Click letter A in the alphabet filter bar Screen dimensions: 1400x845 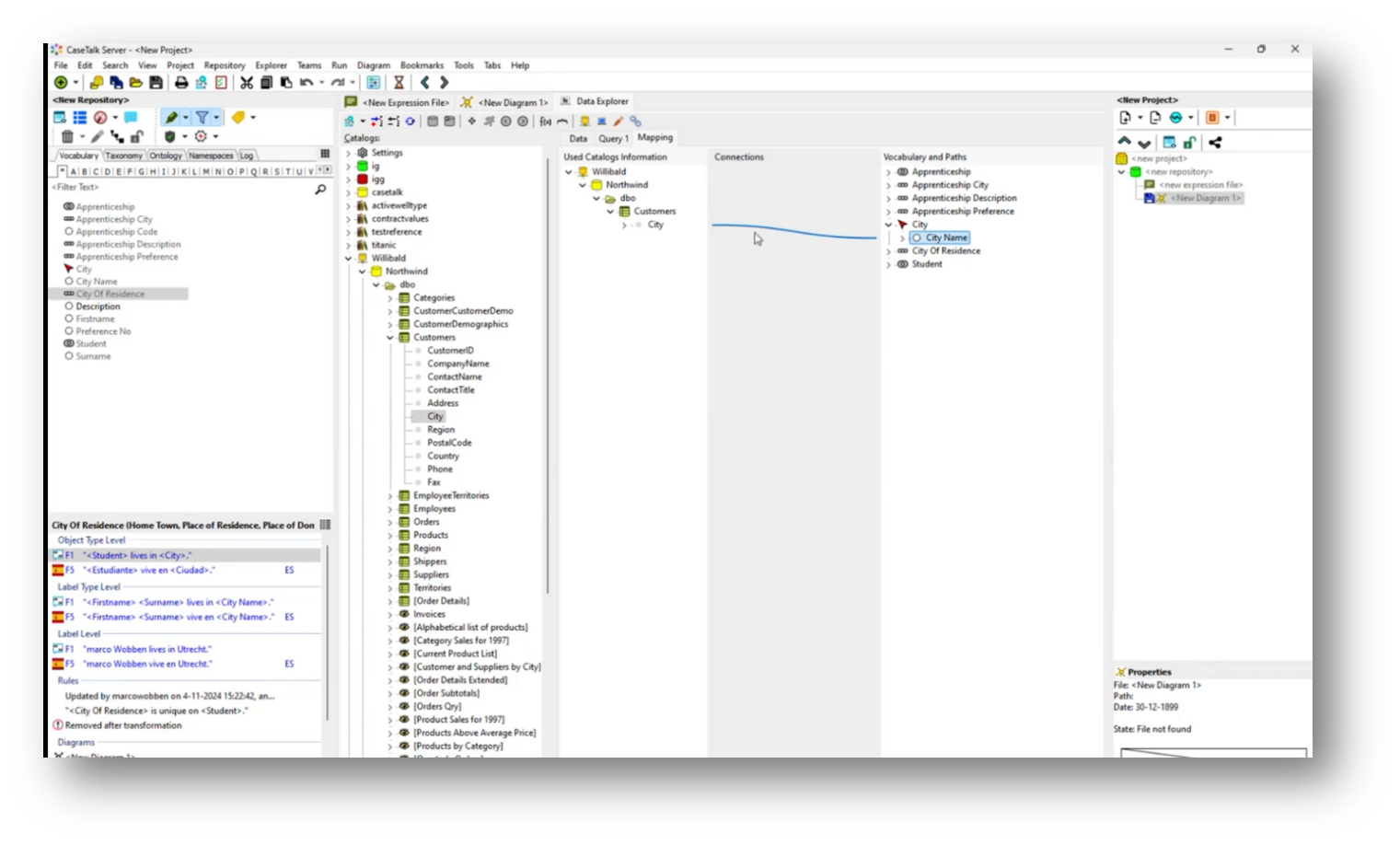point(74,172)
